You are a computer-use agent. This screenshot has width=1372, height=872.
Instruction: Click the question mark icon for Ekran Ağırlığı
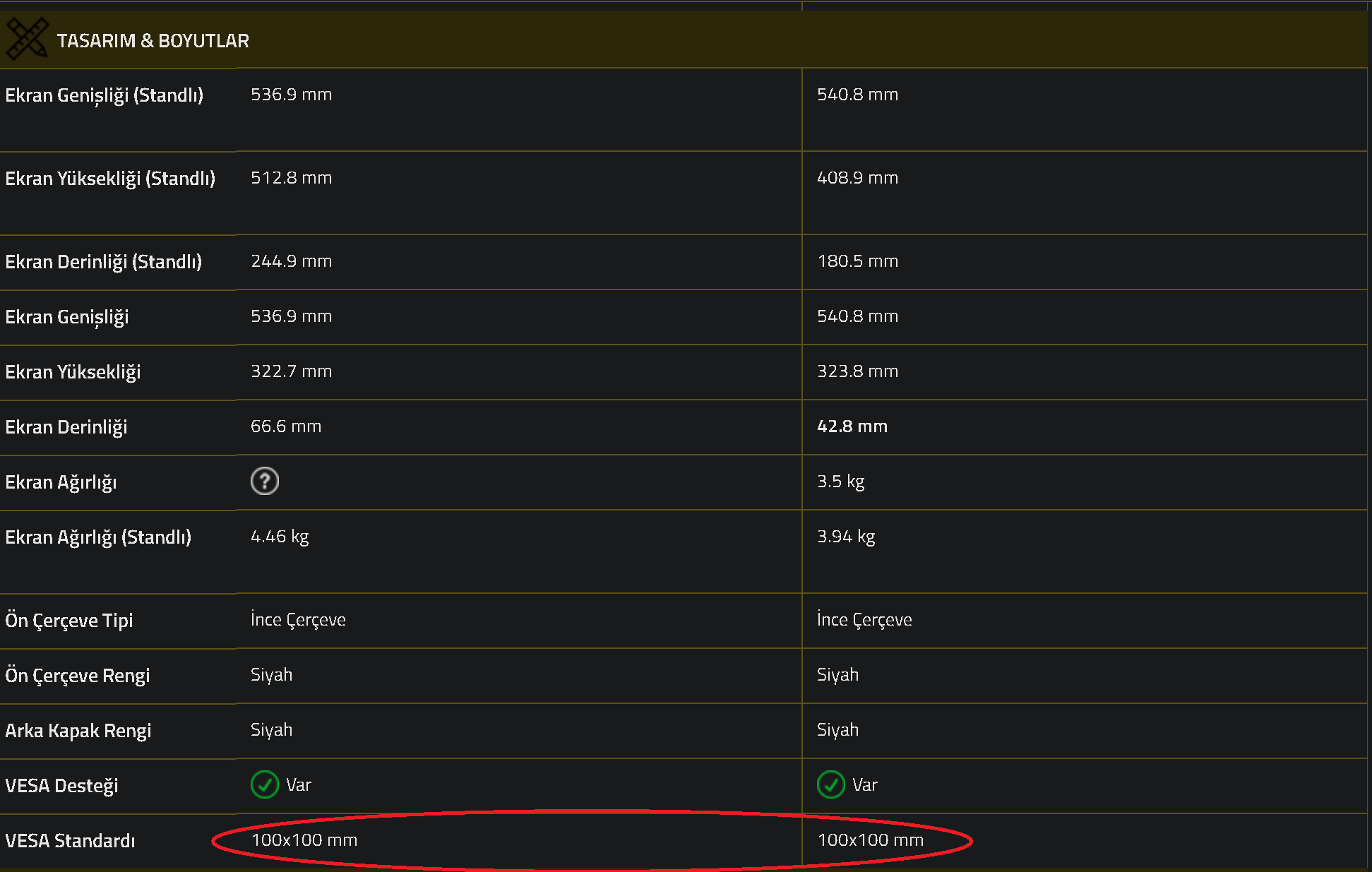pos(265,482)
